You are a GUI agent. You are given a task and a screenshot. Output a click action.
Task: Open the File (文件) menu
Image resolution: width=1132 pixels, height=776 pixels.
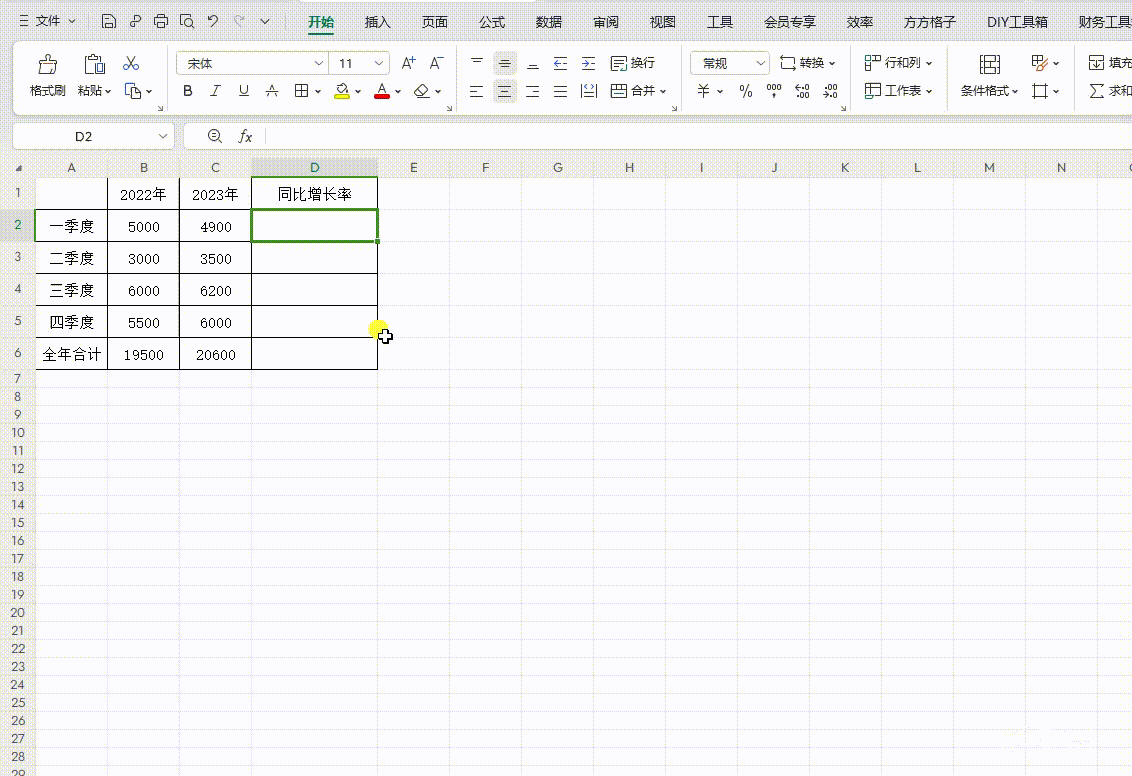coord(48,22)
